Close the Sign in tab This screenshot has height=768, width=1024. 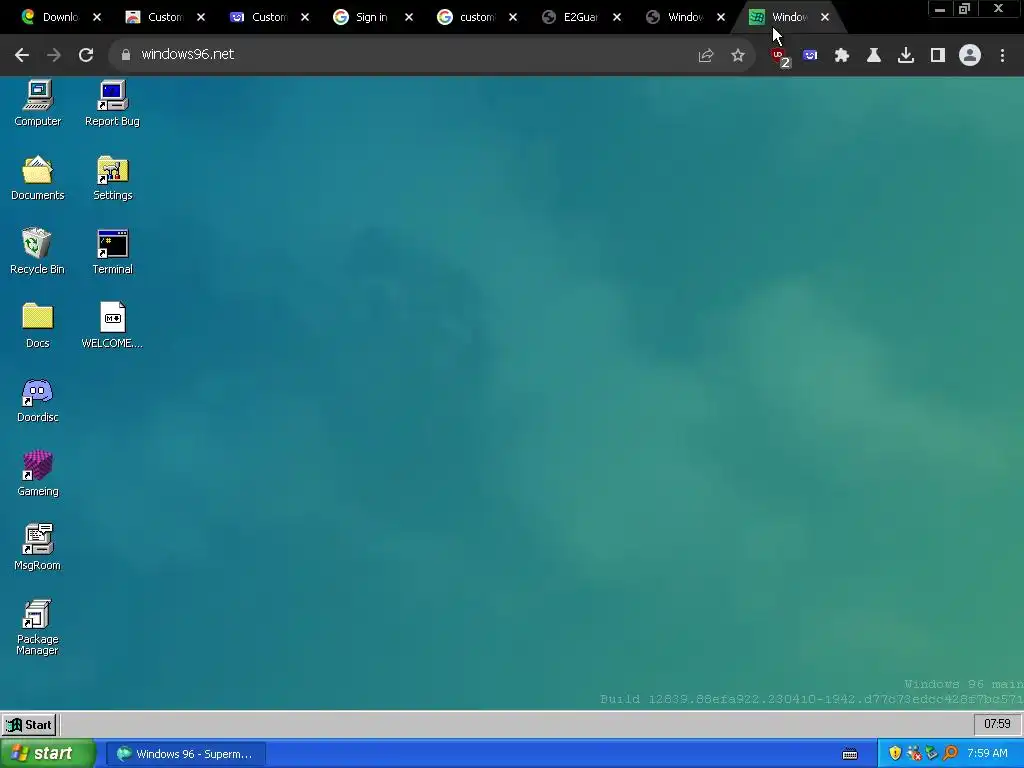coord(409,17)
